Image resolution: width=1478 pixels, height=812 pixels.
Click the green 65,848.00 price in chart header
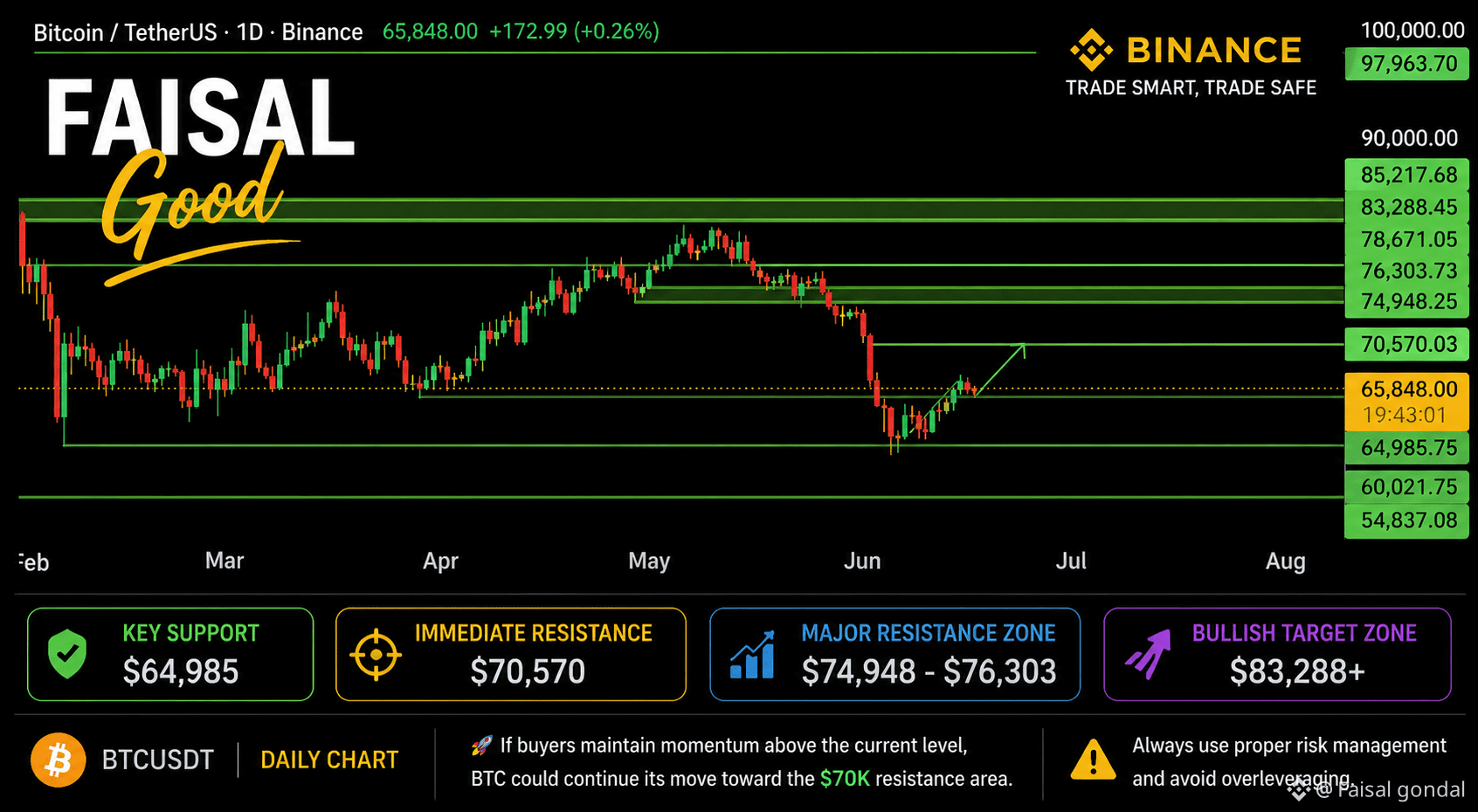pos(430,31)
